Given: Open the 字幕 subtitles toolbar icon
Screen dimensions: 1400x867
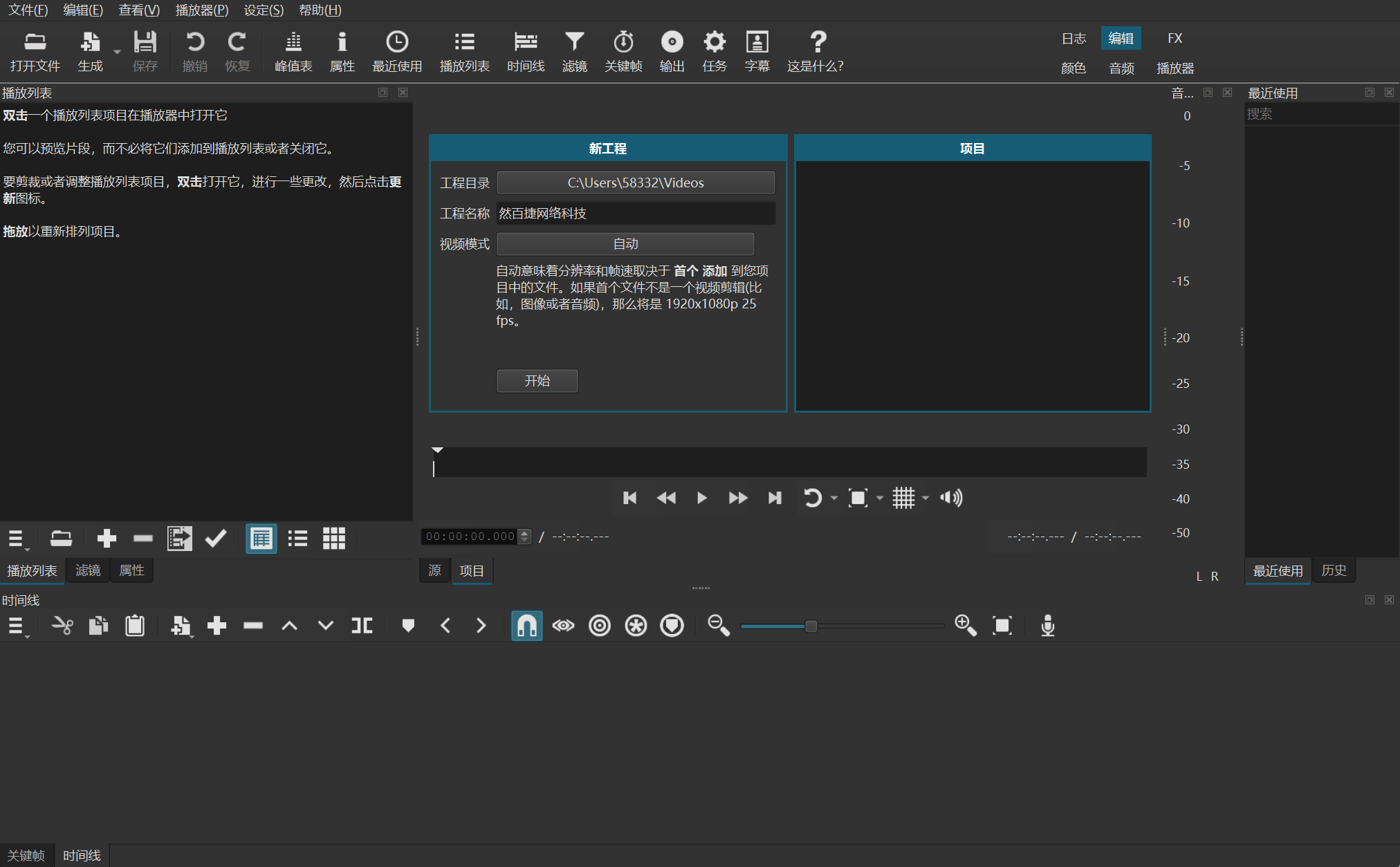Looking at the screenshot, I should [757, 52].
